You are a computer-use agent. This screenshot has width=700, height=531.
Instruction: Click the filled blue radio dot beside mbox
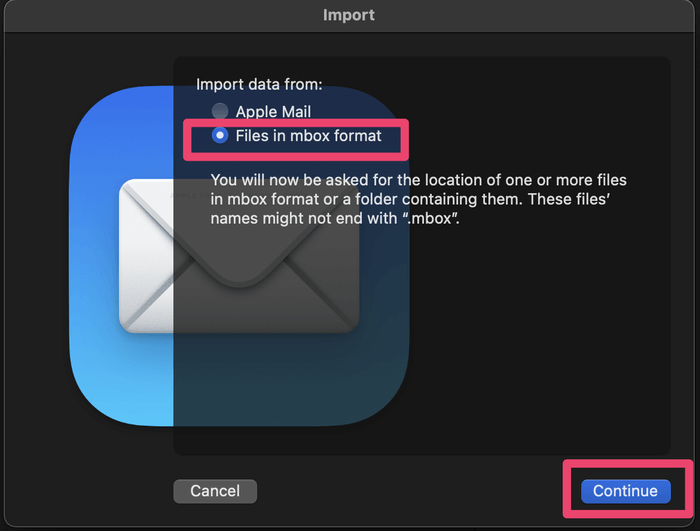pos(220,135)
